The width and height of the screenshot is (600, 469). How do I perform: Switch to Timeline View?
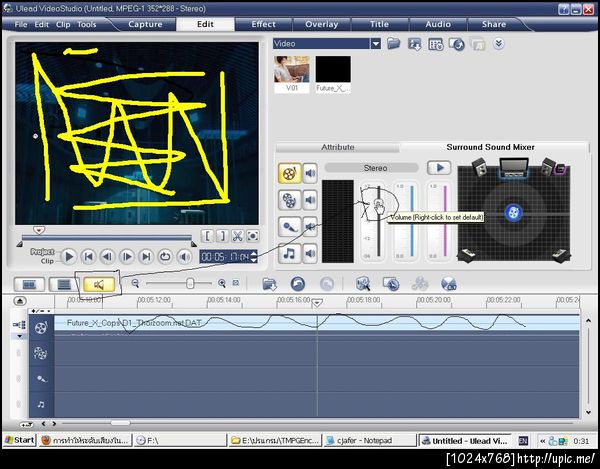click(64, 284)
